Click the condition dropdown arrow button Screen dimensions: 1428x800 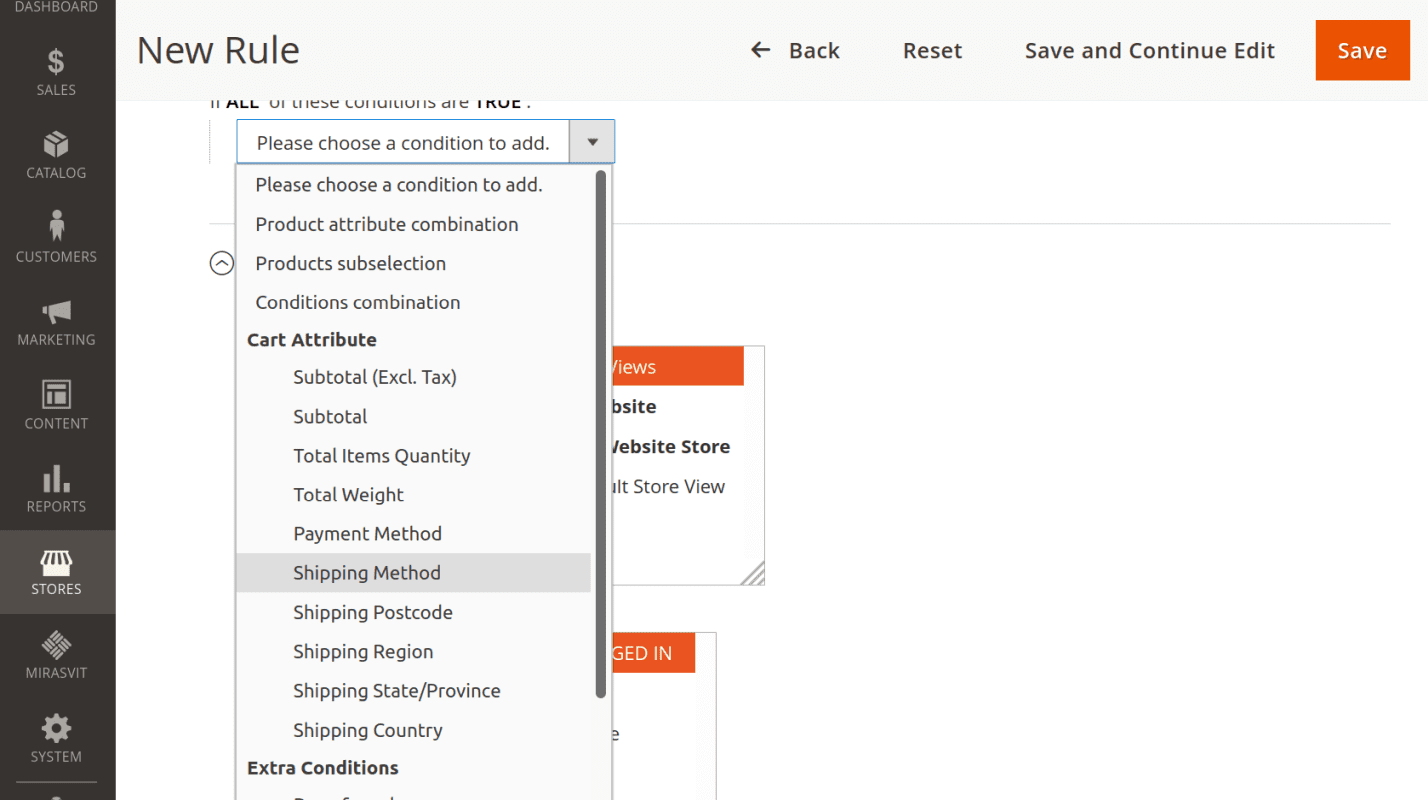(592, 142)
